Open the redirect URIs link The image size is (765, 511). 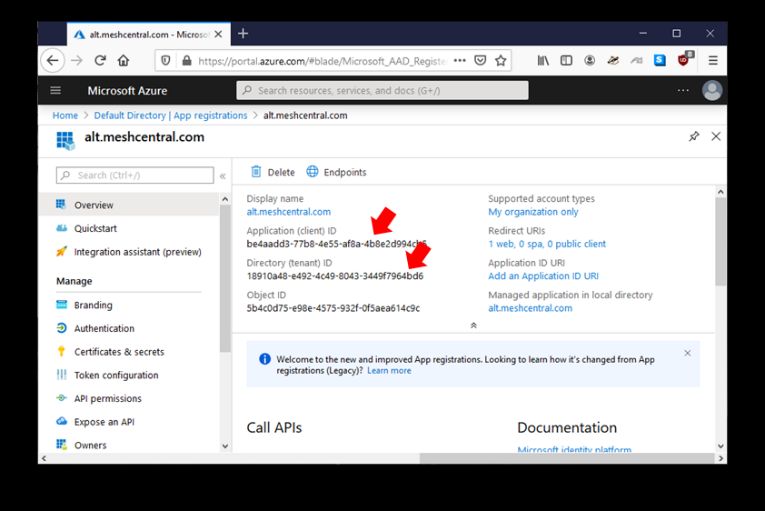[x=546, y=244]
